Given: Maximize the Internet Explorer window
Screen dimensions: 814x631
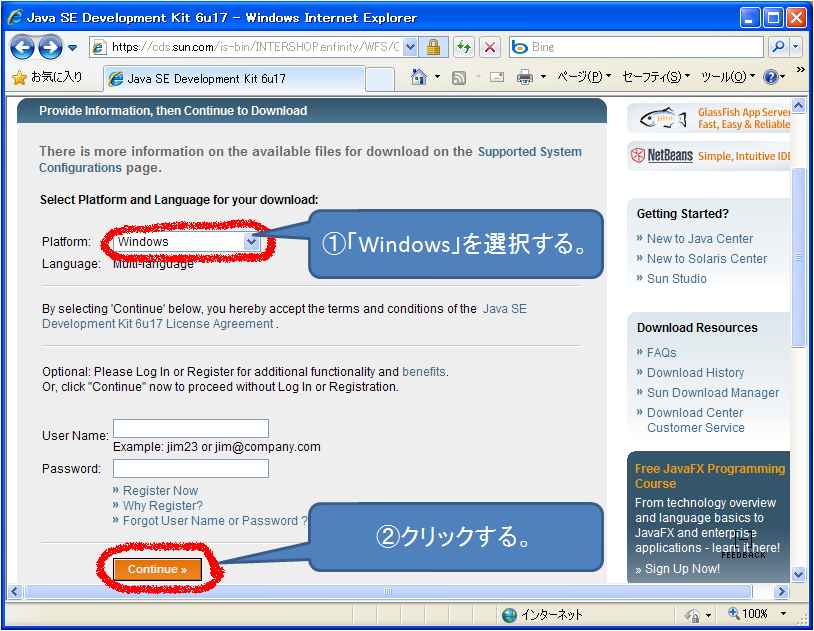Looking at the screenshot, I should click(773, 18).
